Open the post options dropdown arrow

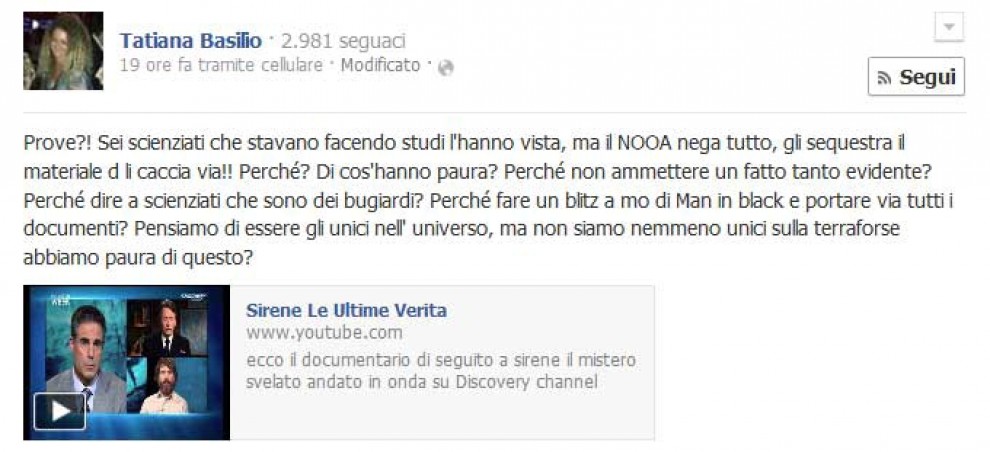[948, 28]
